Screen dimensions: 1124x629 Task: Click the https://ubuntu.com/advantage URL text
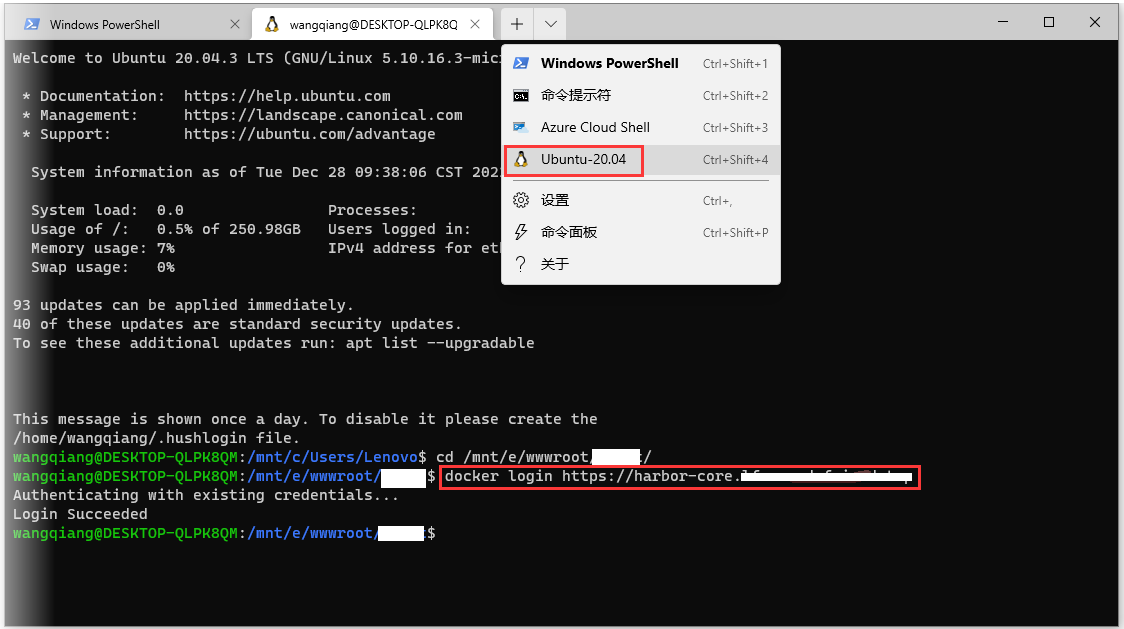tap(309, 134)
